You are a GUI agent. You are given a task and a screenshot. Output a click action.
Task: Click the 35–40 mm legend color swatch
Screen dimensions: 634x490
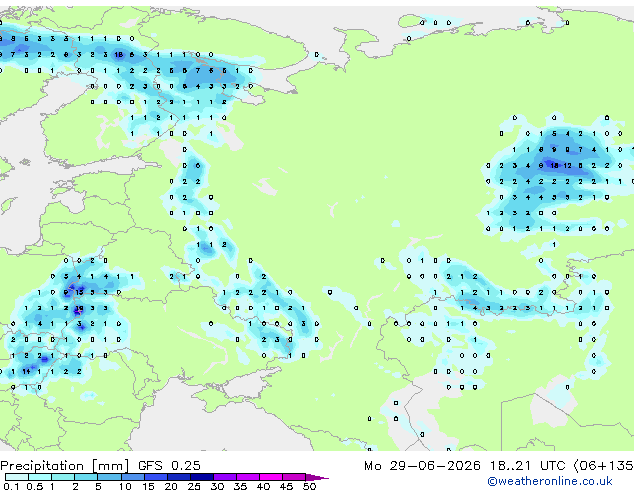click(248, 477)
